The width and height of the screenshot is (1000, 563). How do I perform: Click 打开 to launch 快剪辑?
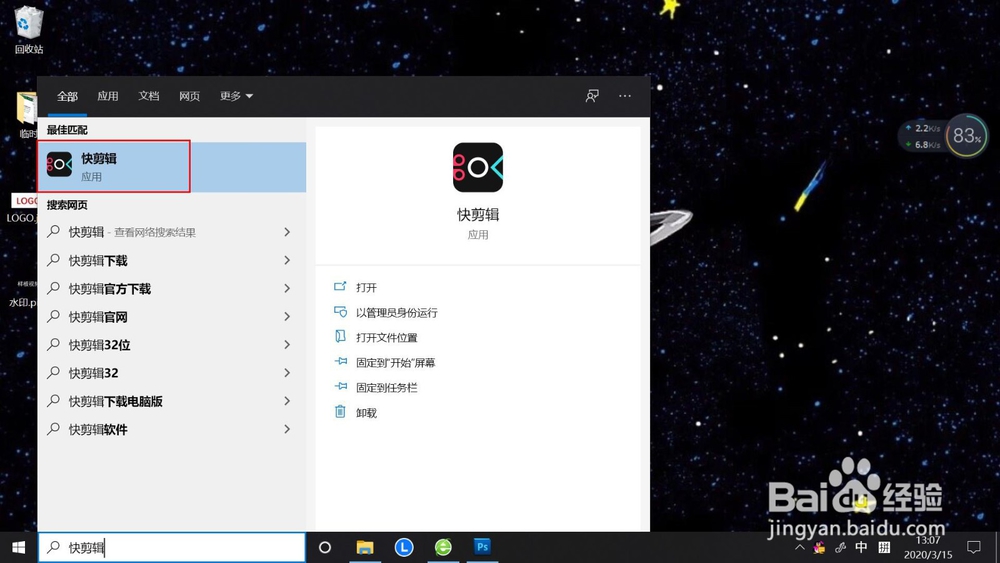click(366, 288)
